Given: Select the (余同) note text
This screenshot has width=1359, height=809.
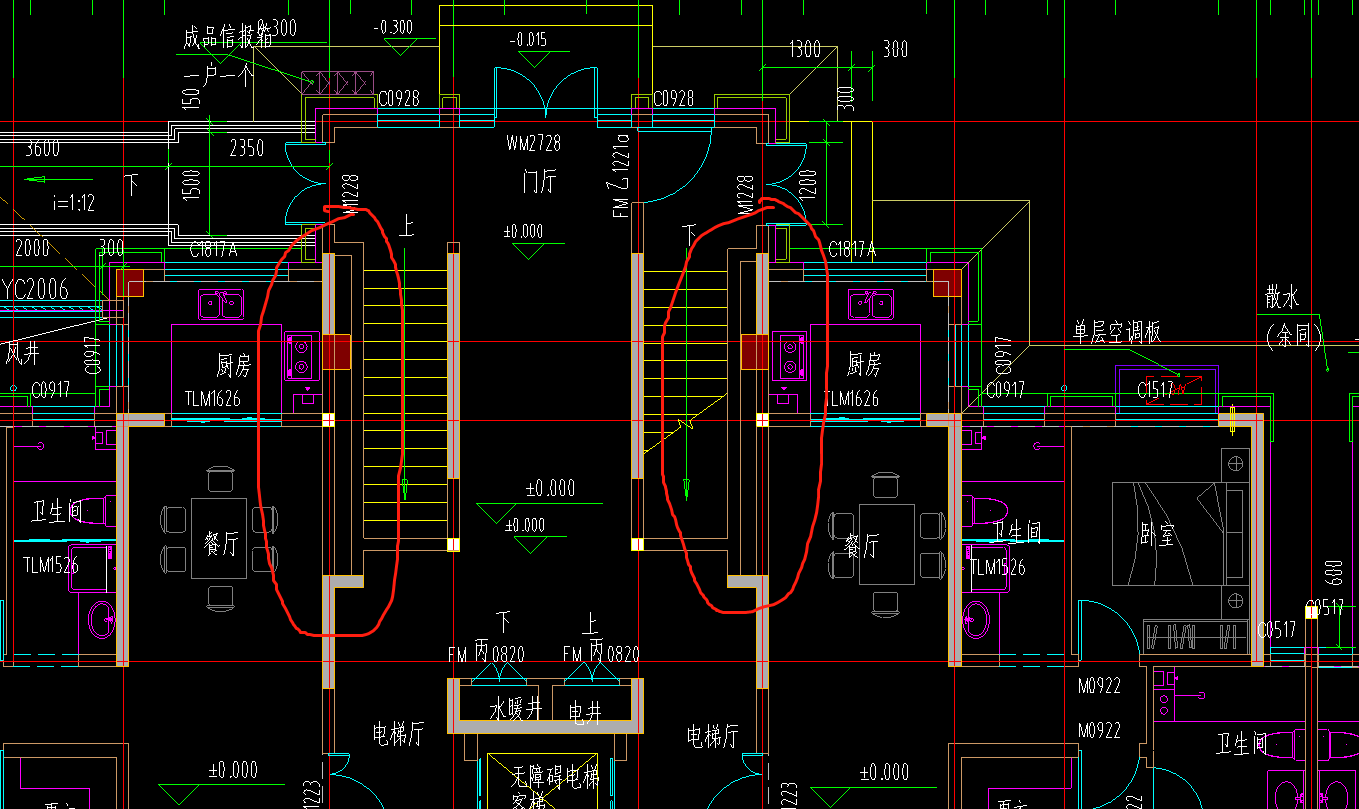Looking at the screenshot, I should tap(1296, 335).
